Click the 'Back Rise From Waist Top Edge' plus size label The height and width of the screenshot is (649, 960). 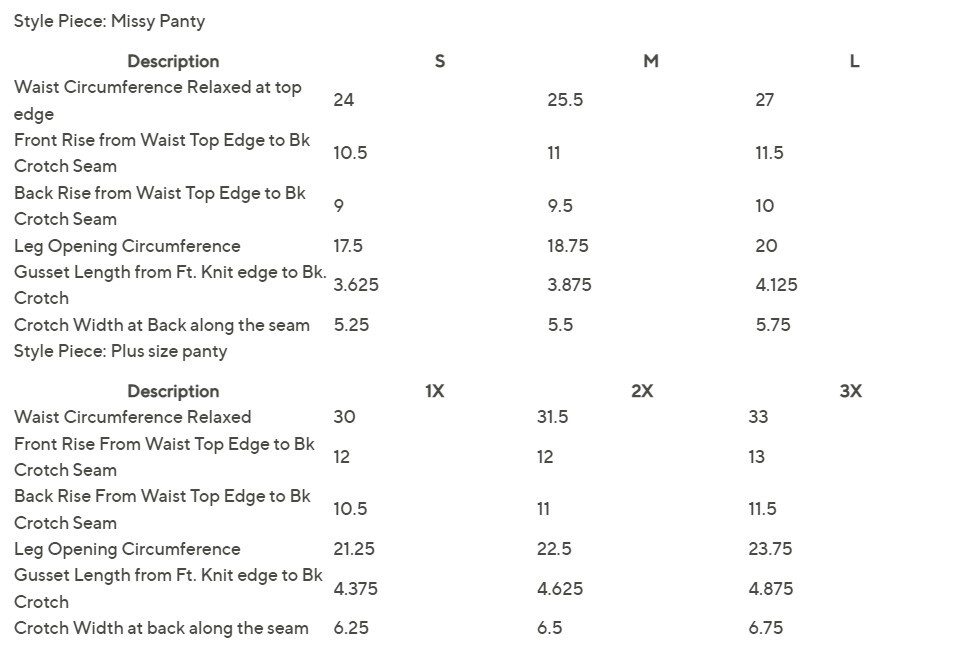162,509
